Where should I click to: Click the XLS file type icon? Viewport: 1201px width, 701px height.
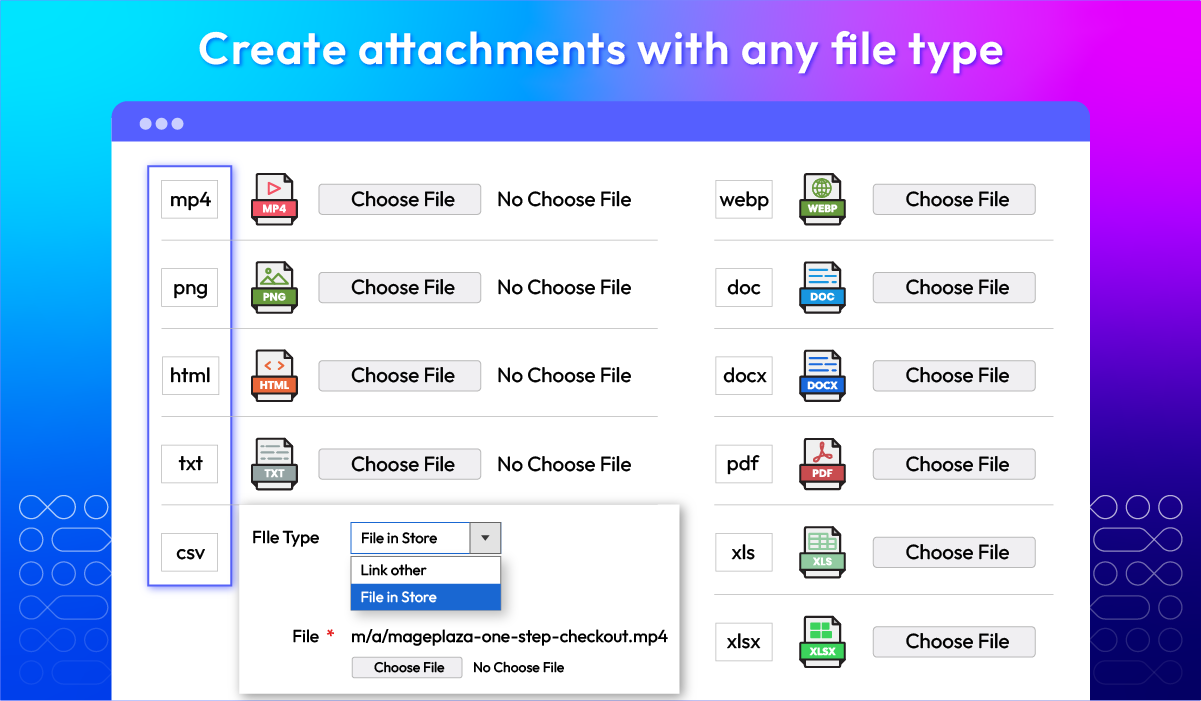coord(822,552)
